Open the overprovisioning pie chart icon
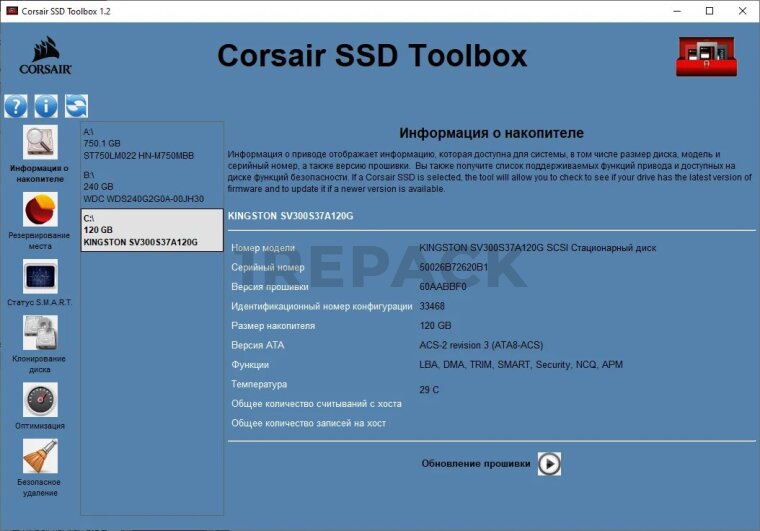The width and height of the screenshot is (760, 531). (40, 210)
